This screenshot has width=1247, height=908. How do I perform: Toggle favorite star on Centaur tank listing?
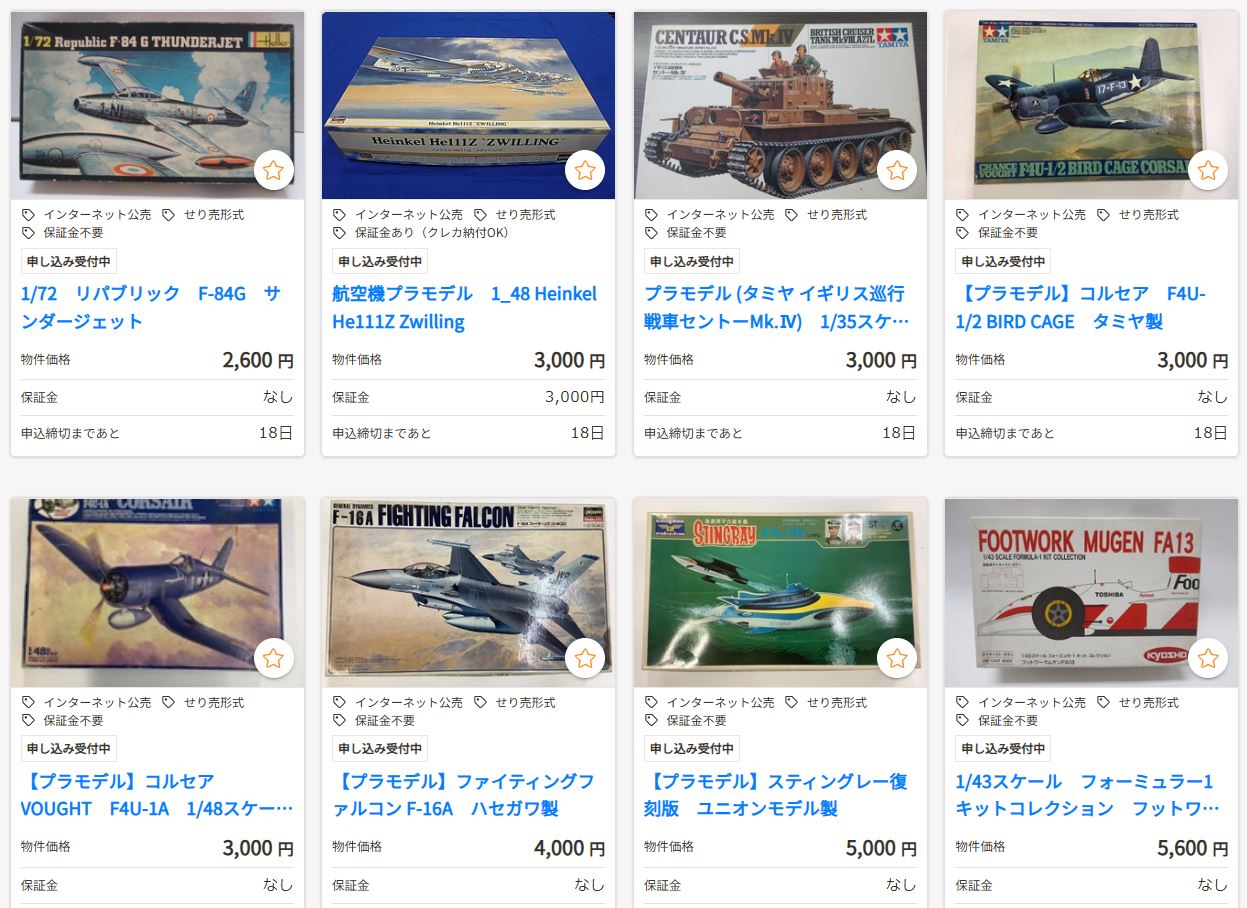pyautogui.click(x=897, y=170)
